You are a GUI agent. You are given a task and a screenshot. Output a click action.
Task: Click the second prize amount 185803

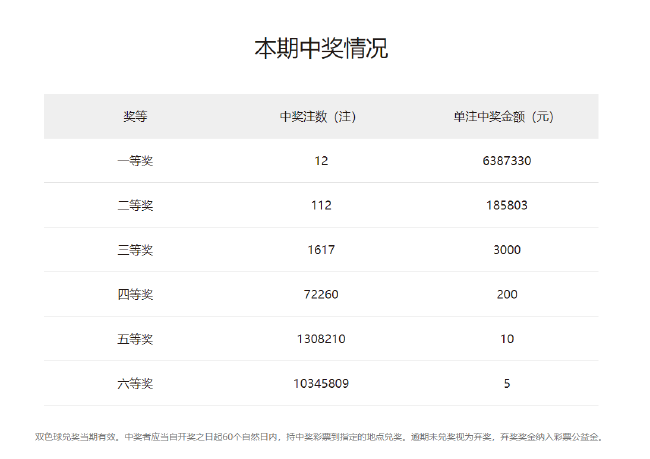pyautogui.click(x=506, y=205)
